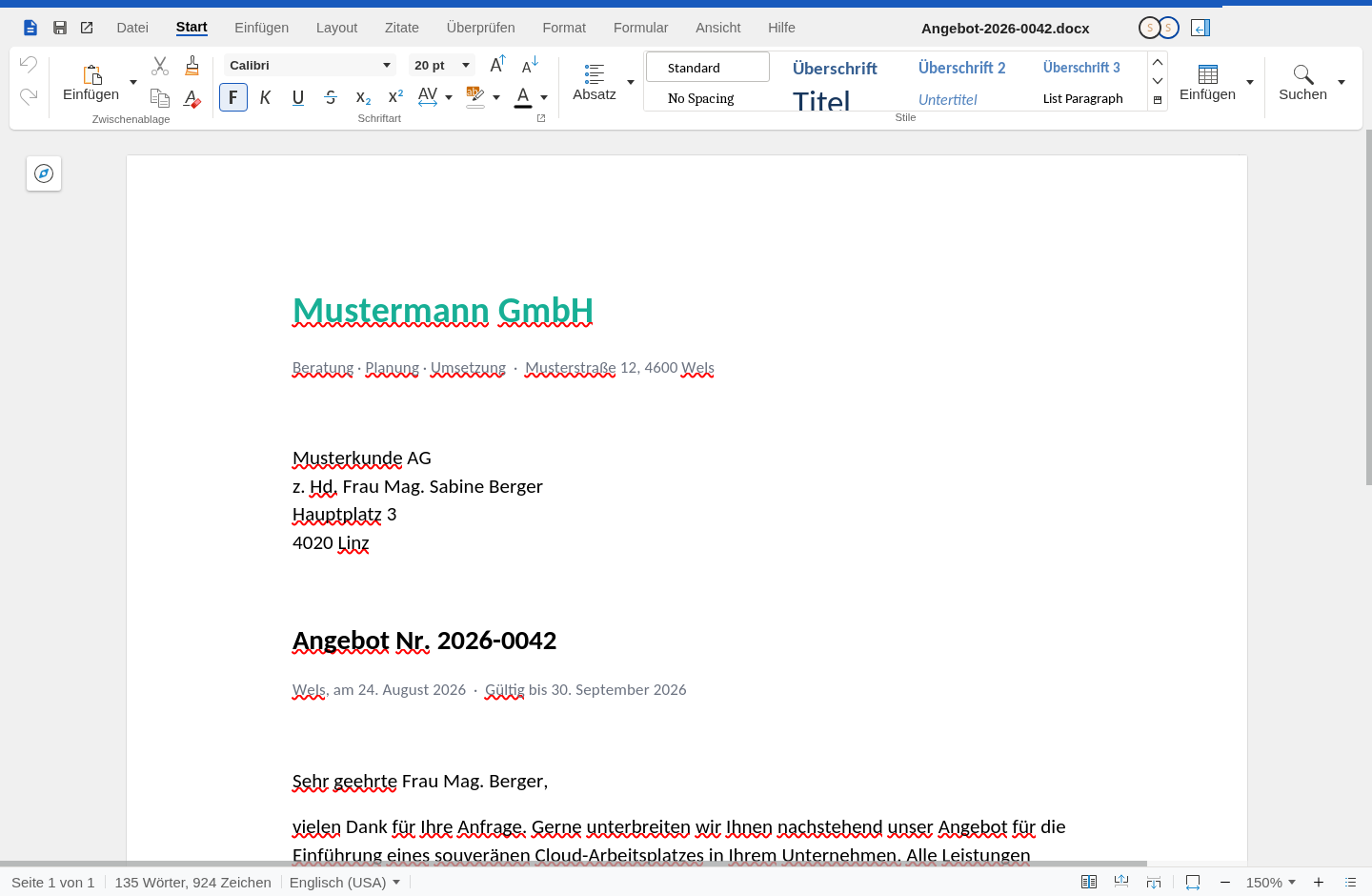The image size is (1372, 896).
Task: Switch to the Überprüfen ribbon tab
Action: click(x=481, y=28)
